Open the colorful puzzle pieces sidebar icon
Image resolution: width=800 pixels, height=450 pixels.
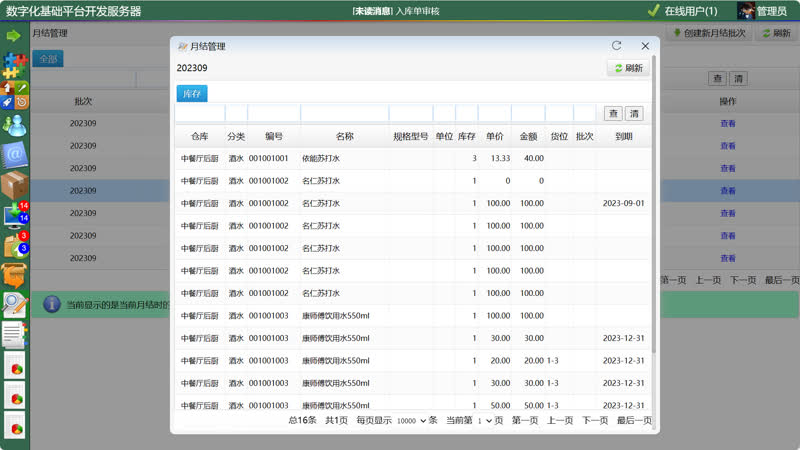tap(14, 66)
